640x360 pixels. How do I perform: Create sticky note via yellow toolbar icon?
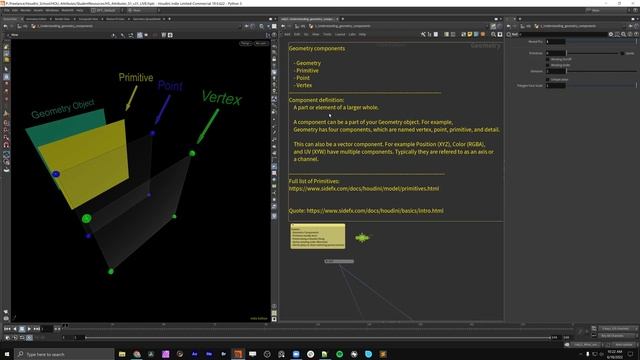point(469,35)
